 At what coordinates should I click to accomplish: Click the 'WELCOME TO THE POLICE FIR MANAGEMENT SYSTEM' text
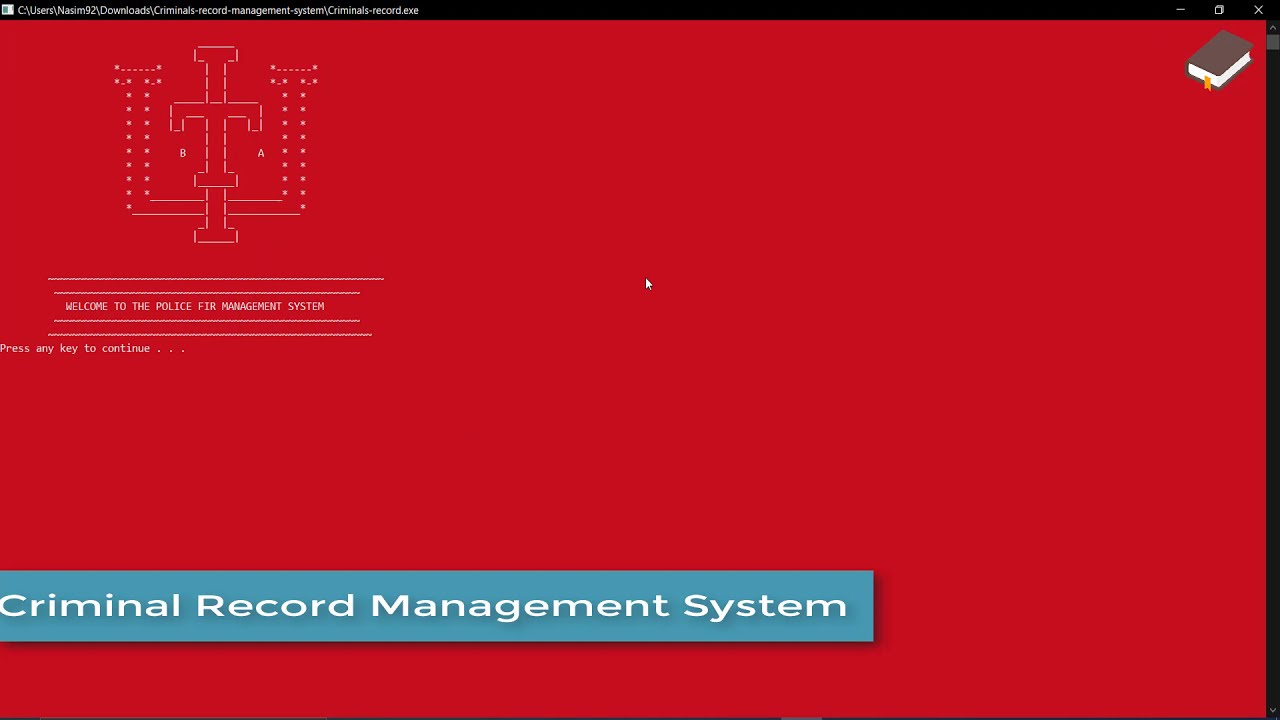pyautogui.click(x=195, y=307)
